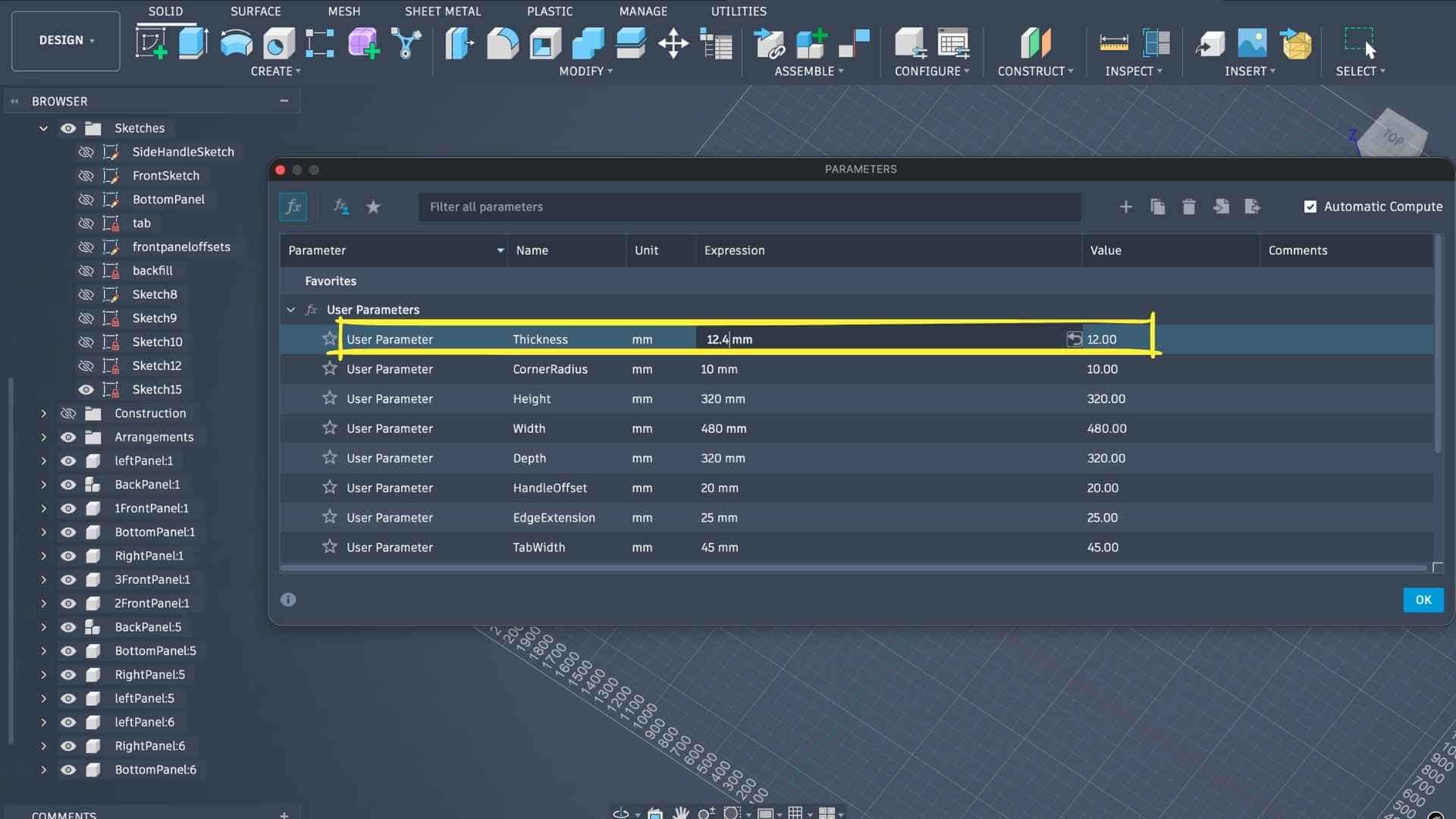Screen dimensions: 1456x819
Task: Select the Create Sketch tool
Action: (151, 43)
